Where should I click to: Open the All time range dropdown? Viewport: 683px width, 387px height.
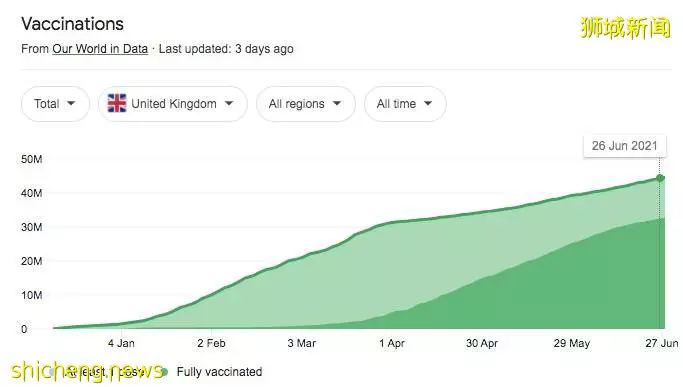(405, 104)
